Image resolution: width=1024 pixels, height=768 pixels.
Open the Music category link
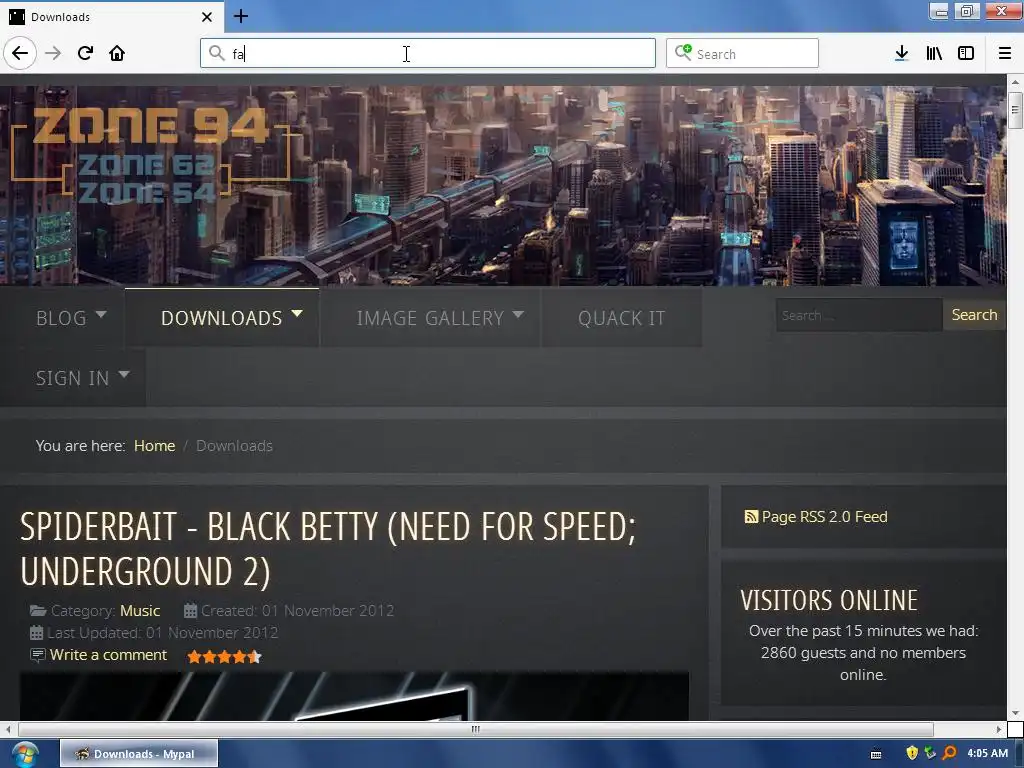tap(140, 611)
